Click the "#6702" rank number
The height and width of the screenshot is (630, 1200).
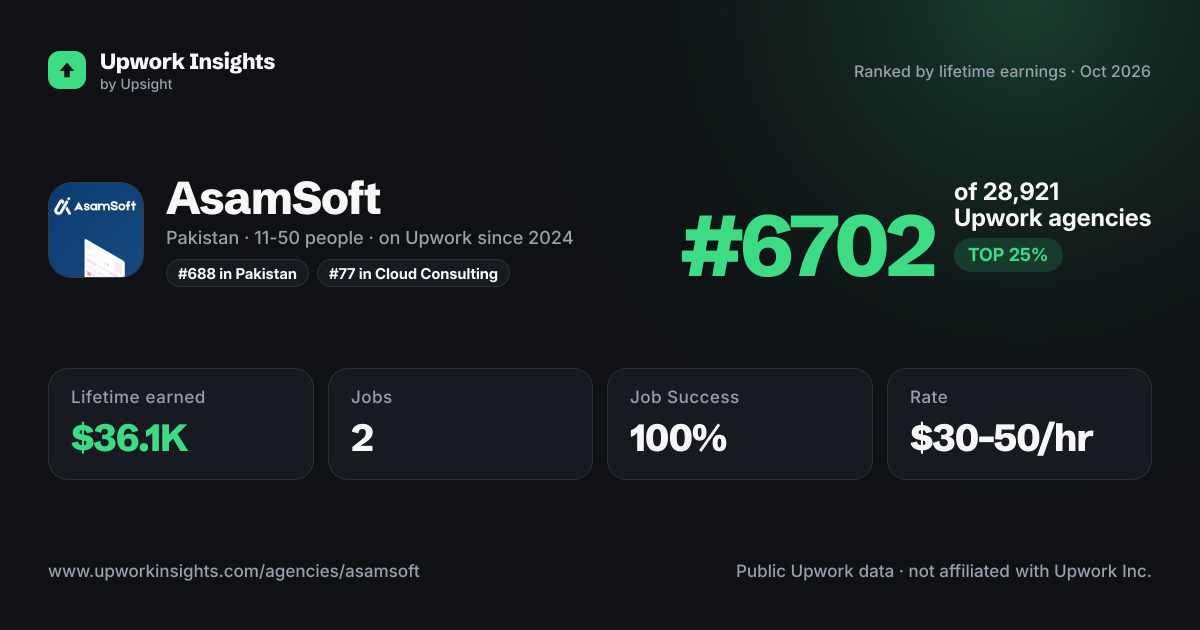pyautogui.click(x=808, y=248)
